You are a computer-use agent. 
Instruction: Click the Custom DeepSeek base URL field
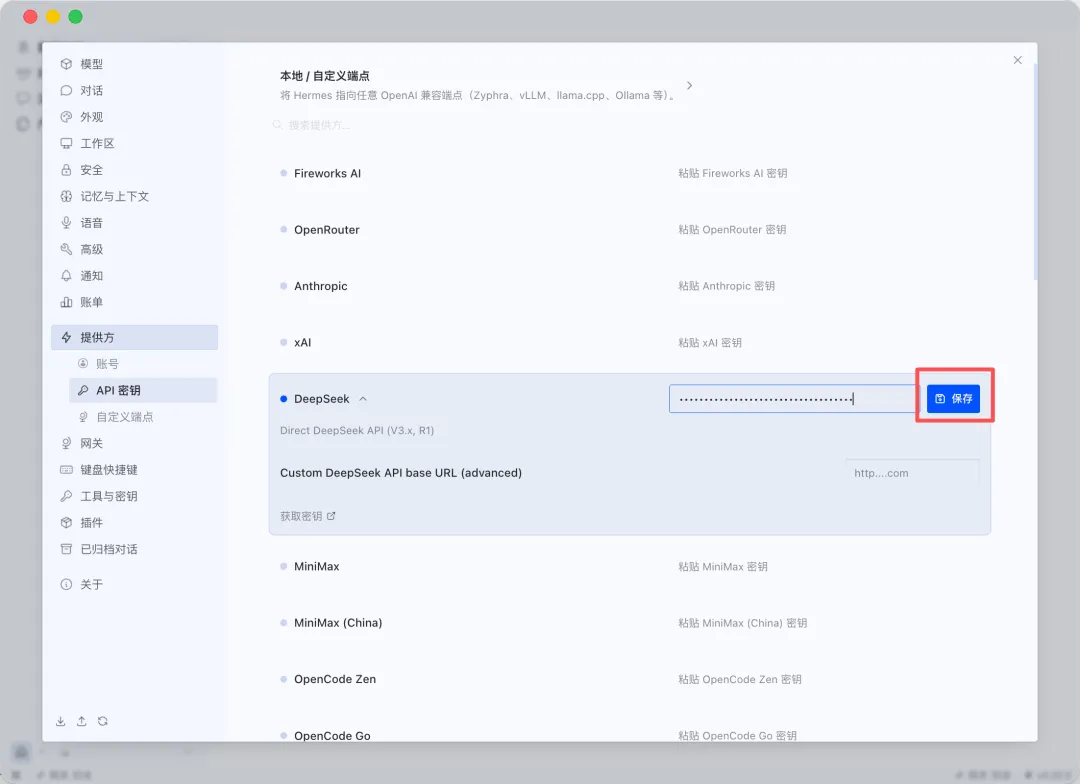pos(913,473)
